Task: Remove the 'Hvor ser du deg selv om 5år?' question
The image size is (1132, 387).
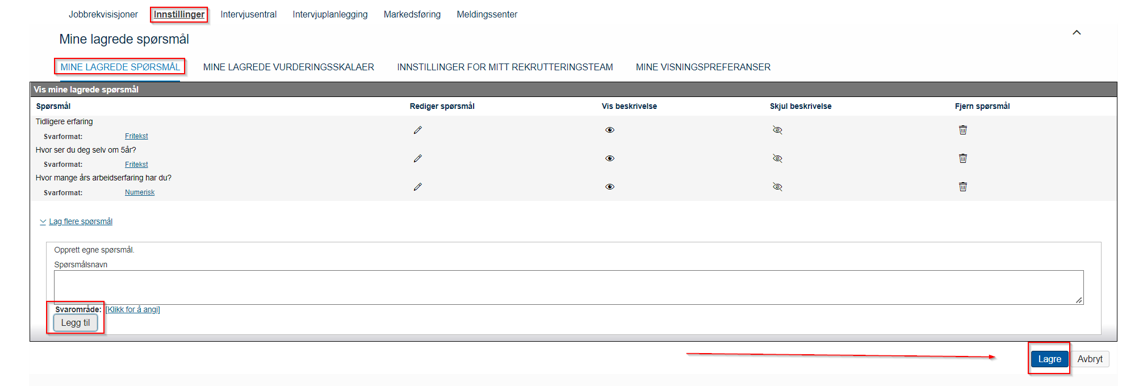Action: point(962,158)
